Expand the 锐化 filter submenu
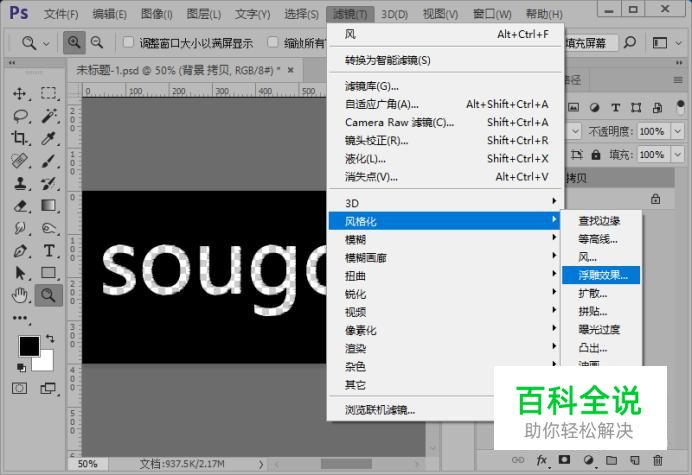692x475 pixels. pyautogui.click(x=445, y=294)
